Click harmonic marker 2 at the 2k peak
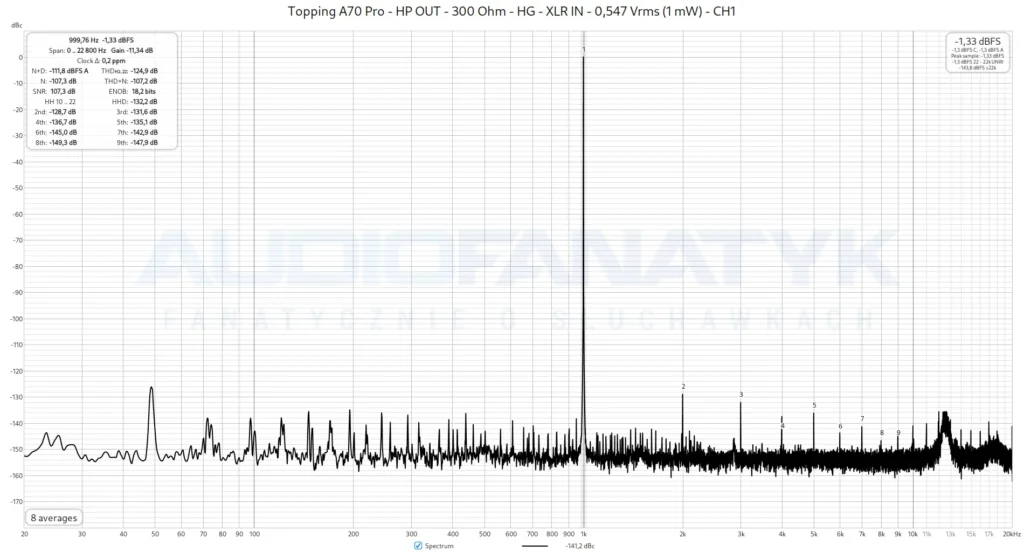 pos(683,387)
